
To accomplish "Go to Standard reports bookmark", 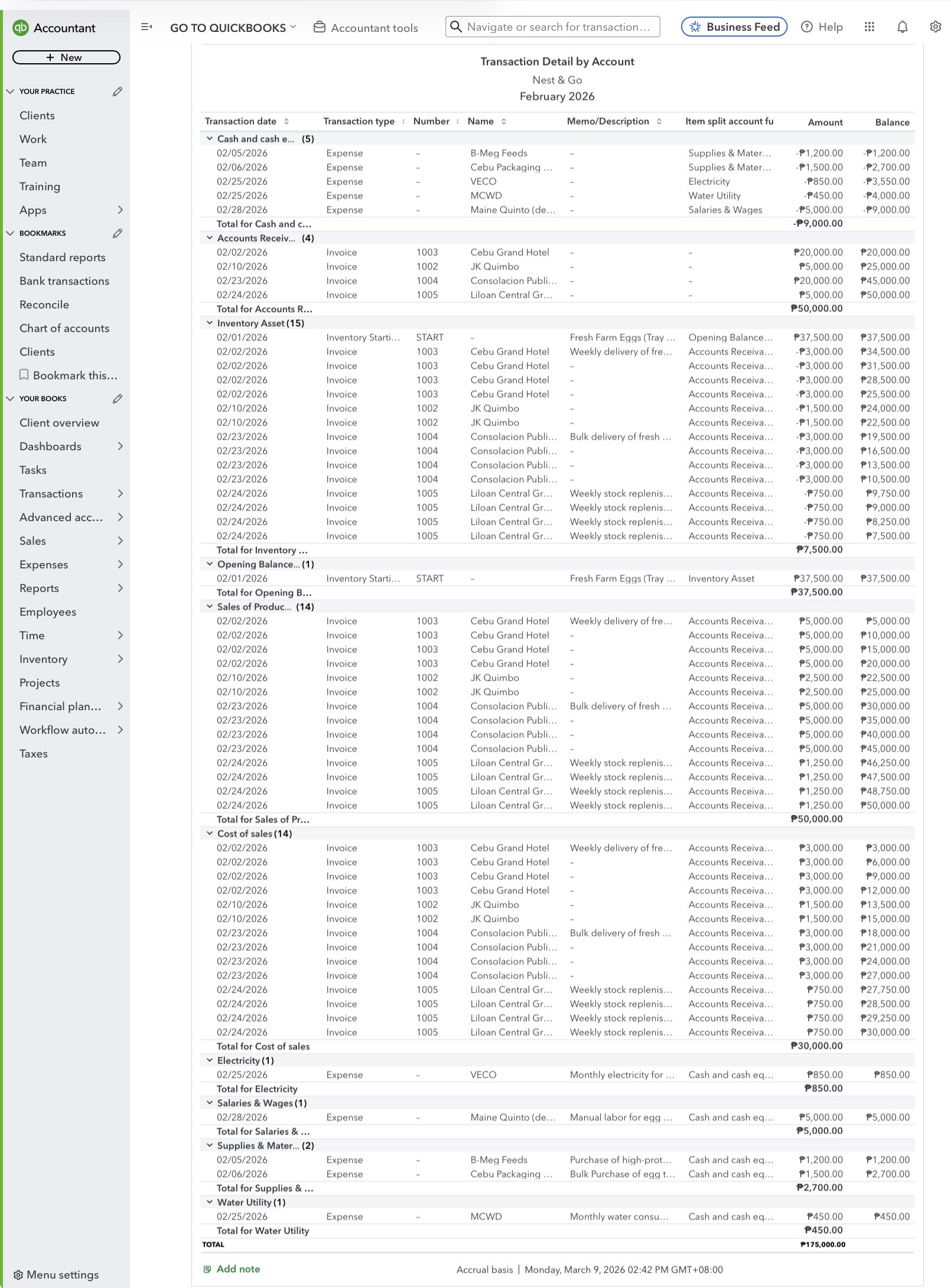I will (x=63, y=258).
